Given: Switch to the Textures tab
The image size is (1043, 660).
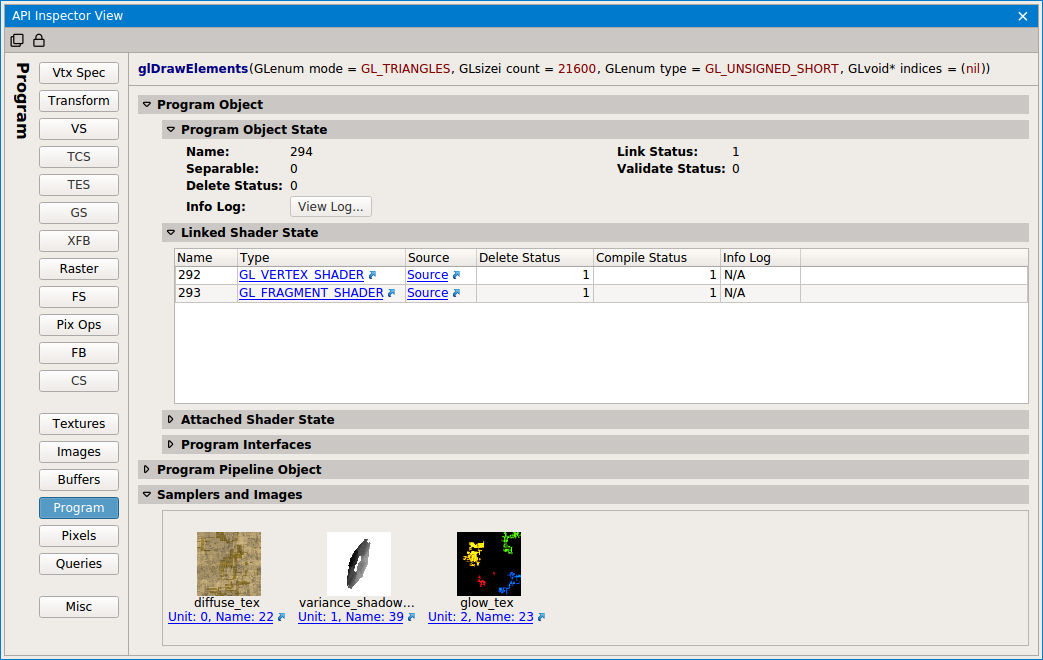Looking at the screenshot, I should tap(79, 424).
